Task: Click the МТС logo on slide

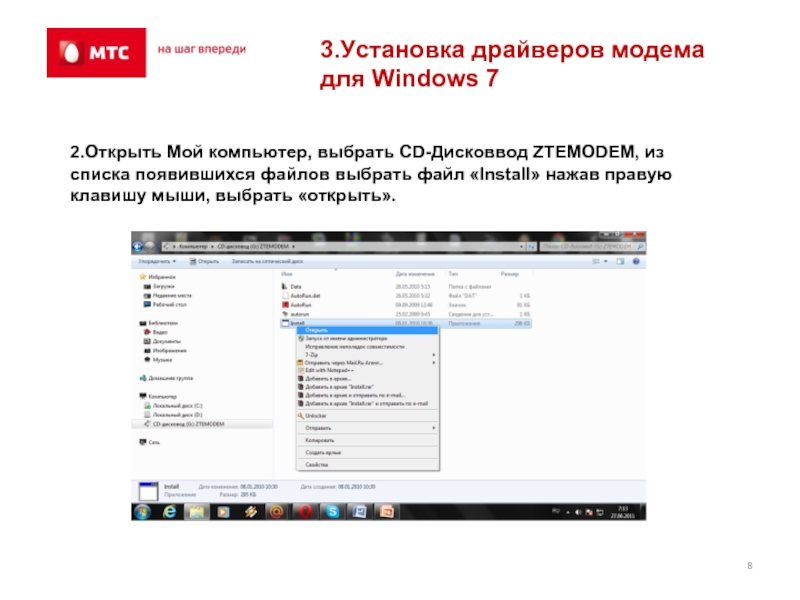Action: pyautogui.click(x=96, y=53)
